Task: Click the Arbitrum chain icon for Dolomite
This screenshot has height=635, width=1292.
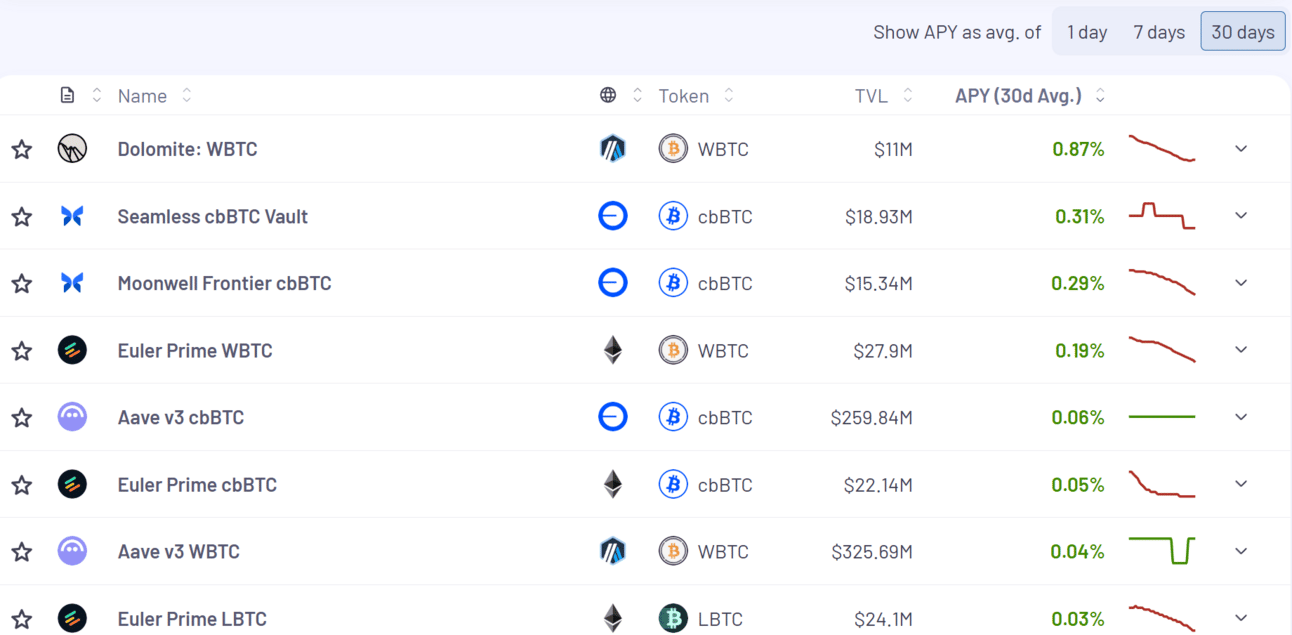Action: coord(612,149)
